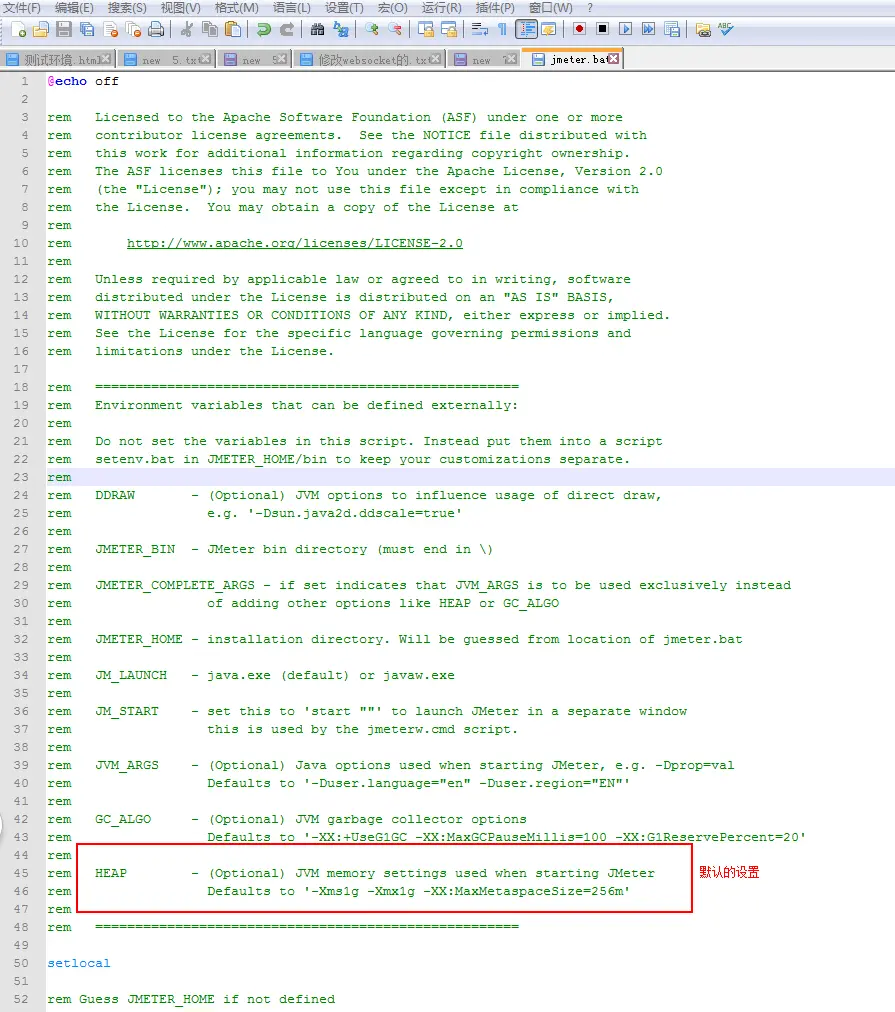Viewport: 895px width, 1012px height.
Task: Open the Replace dialog icon
Action: [x=341, y=30]
